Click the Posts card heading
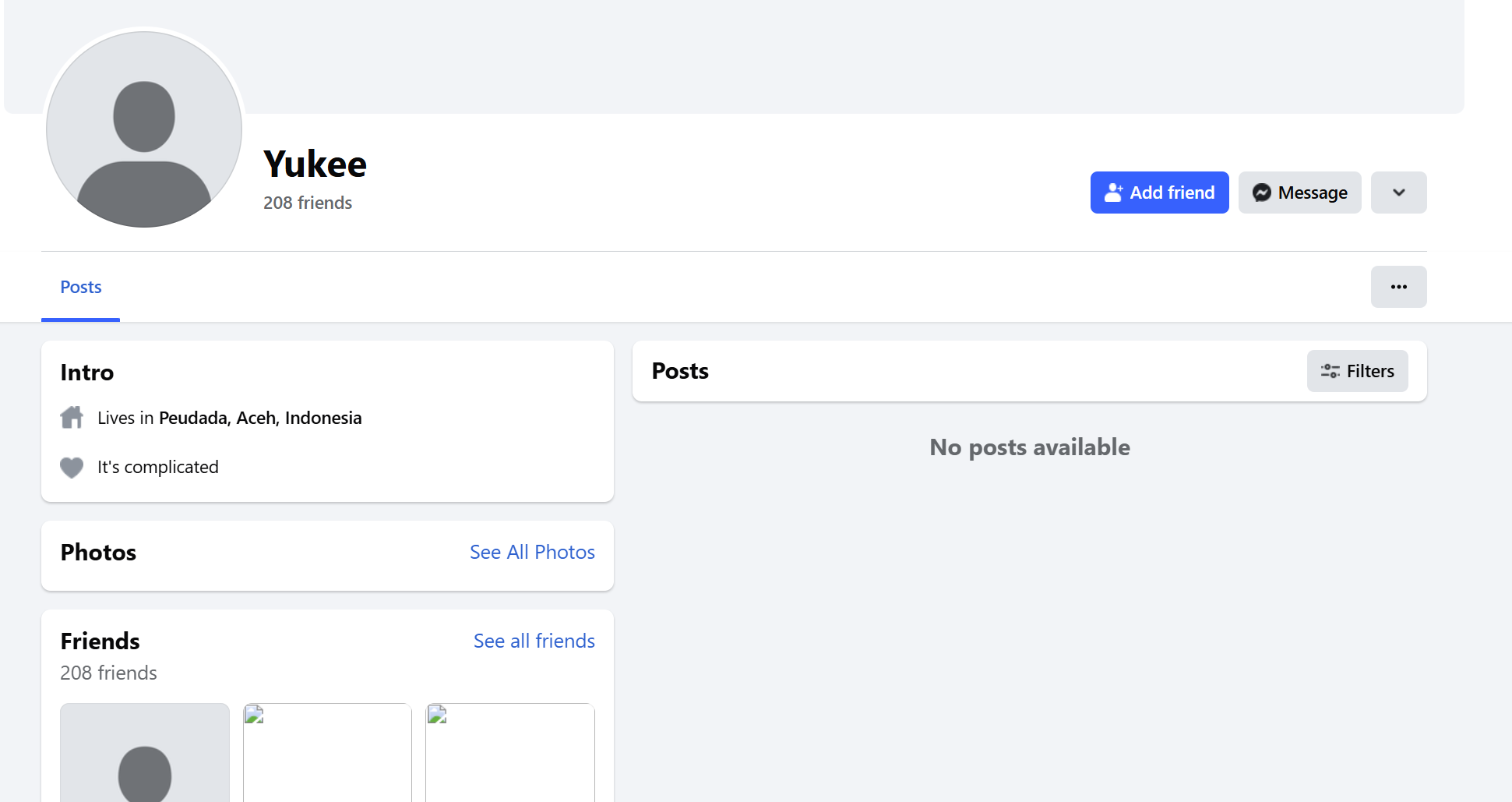1512x802 pixels. (x=680, y=371)
